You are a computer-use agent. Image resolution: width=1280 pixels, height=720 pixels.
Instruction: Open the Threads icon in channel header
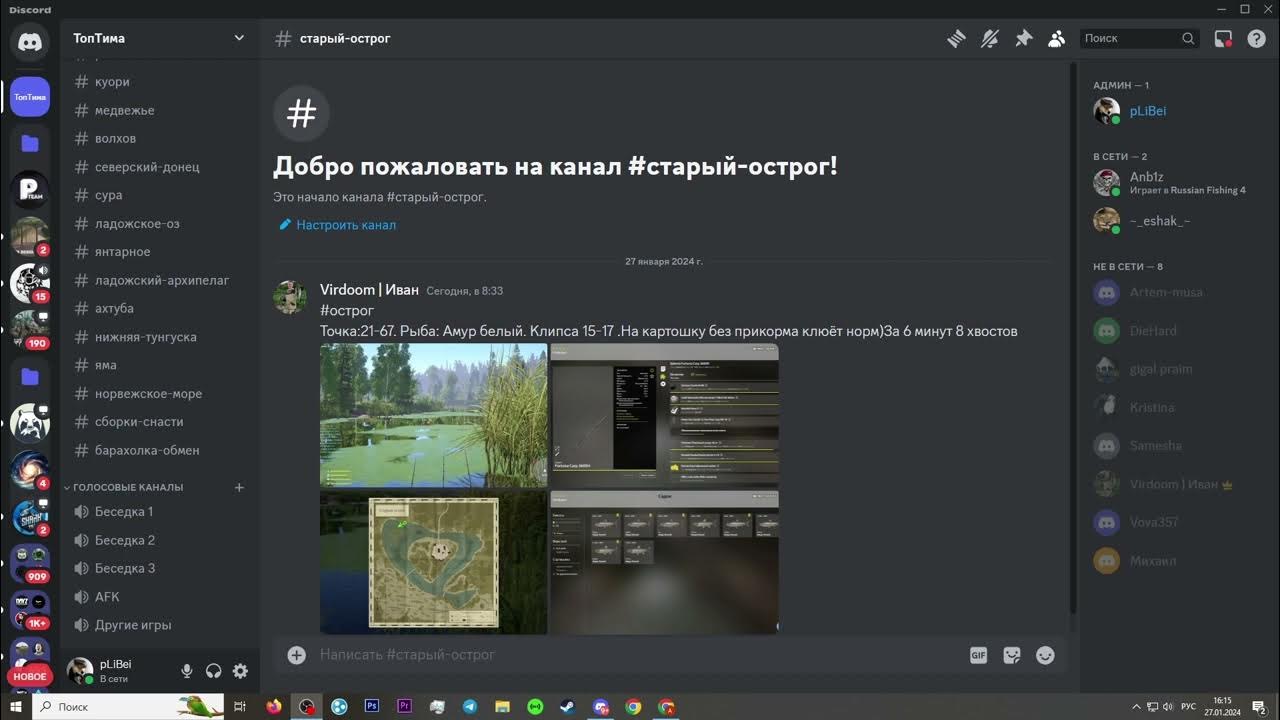(x=957, y=38)
